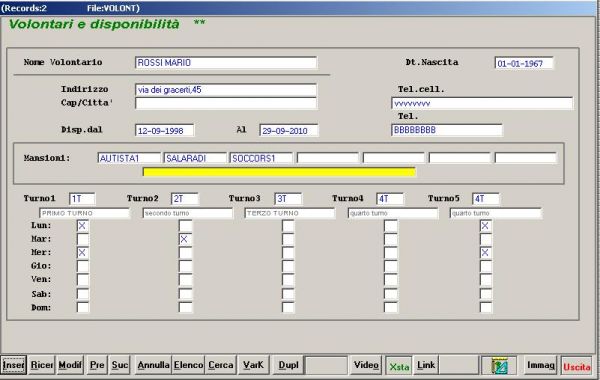
Task: Tick Dom checkbox under Turno1
Action: click(x=82, y=307)
